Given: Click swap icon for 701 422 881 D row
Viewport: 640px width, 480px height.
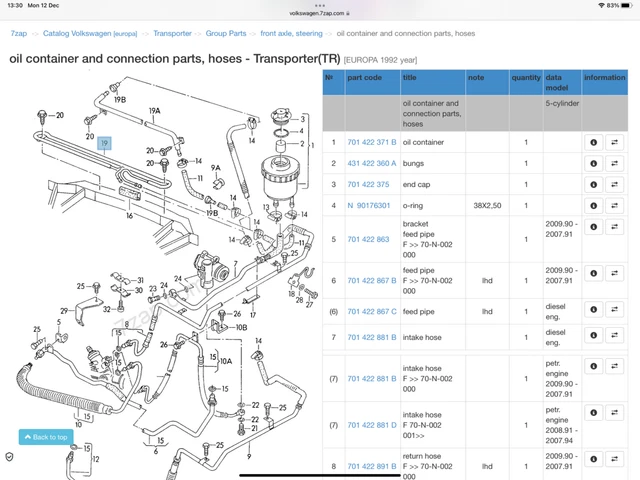Looking at the screenshot, I should tap(614, 413).
